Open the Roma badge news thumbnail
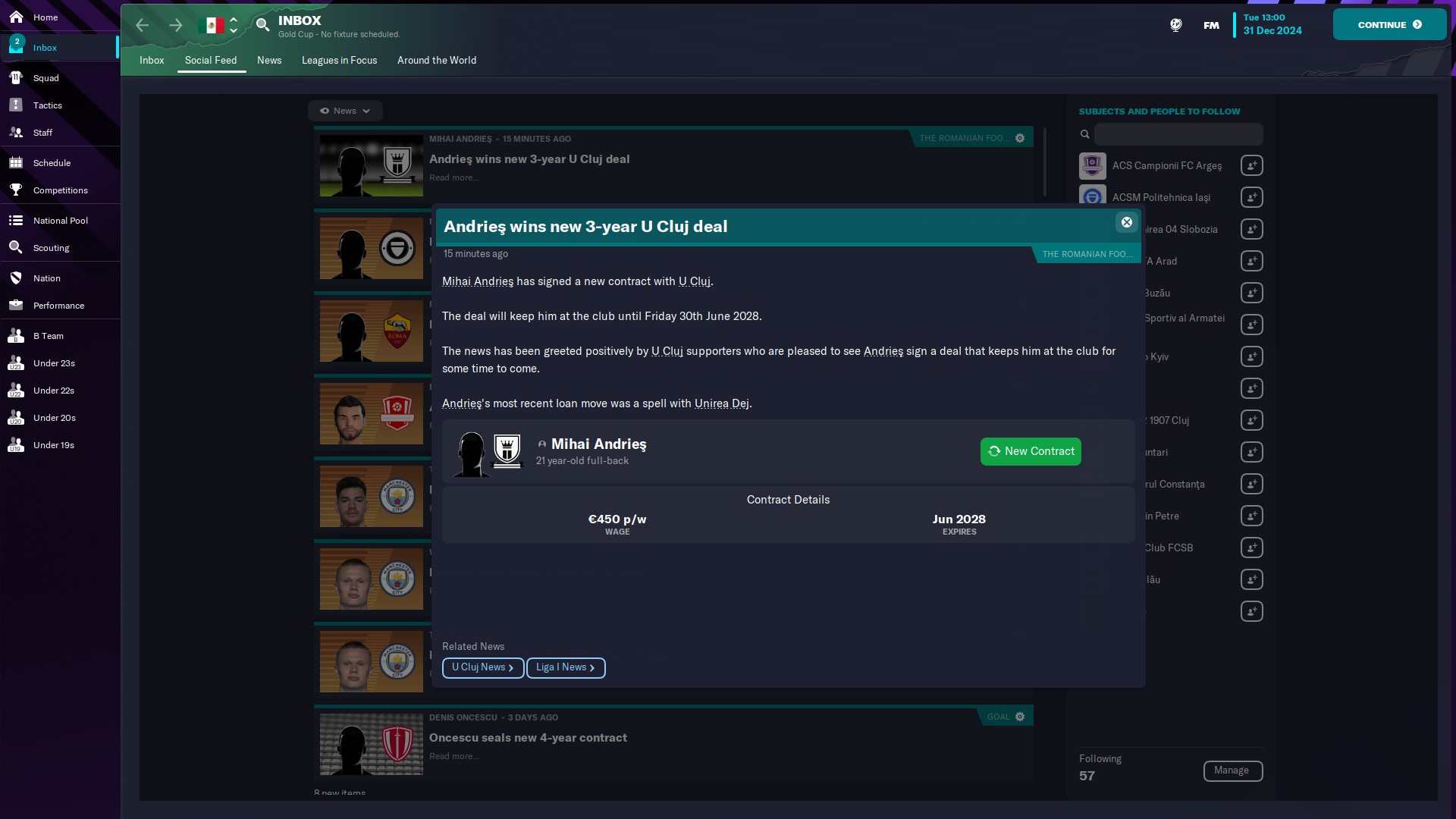The height and width of the screenshot is (819, 1456). click(372, 331)
